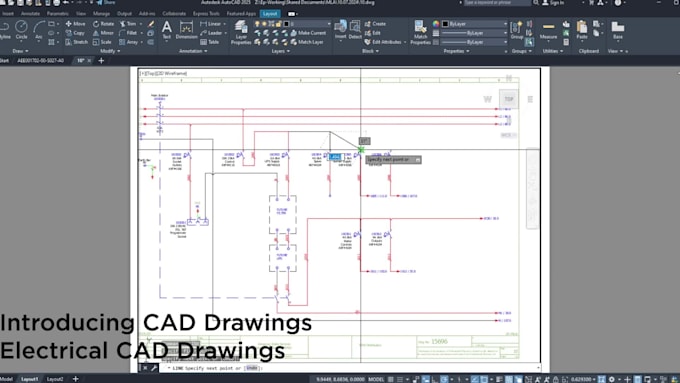Switch to Layout1 tab

(29, 379)
